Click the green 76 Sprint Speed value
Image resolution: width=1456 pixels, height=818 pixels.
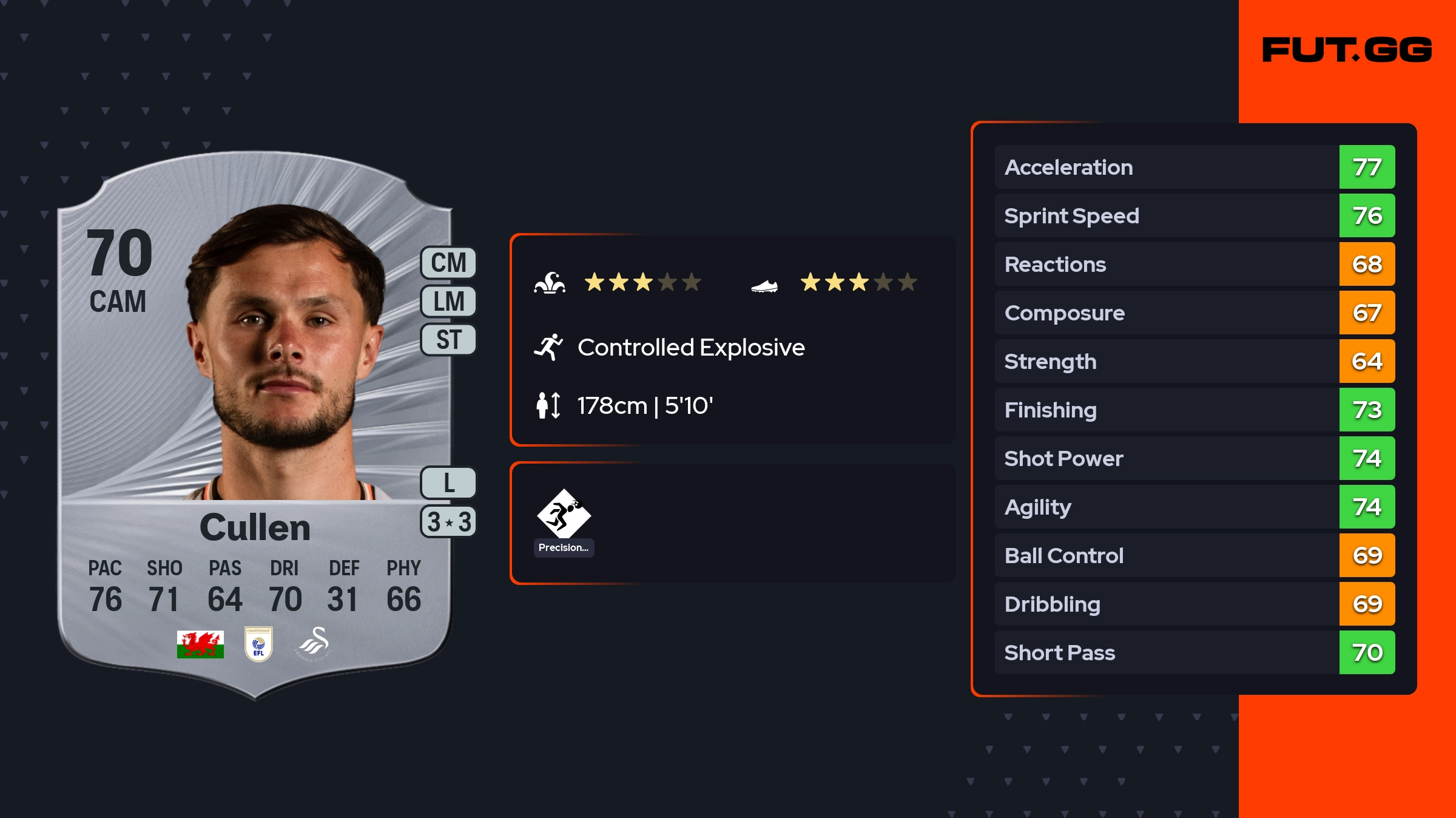(1367, 215)
